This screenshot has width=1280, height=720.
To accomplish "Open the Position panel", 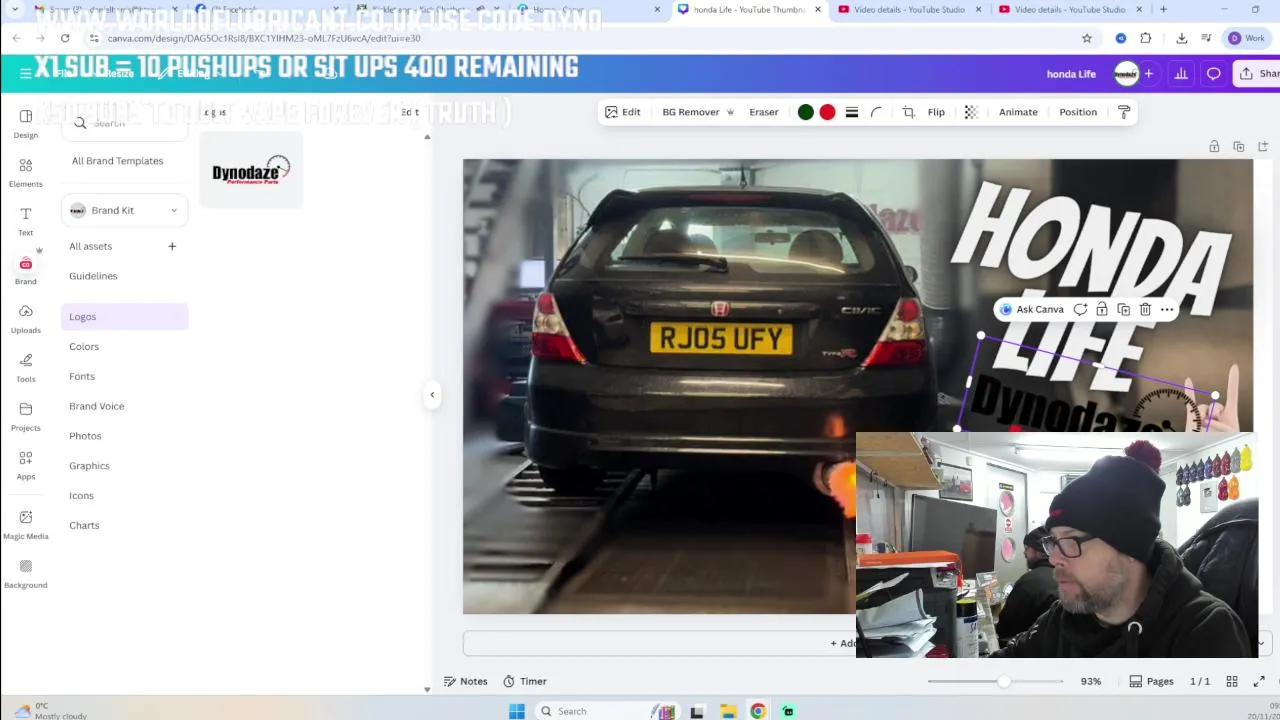I will 1078,112.
